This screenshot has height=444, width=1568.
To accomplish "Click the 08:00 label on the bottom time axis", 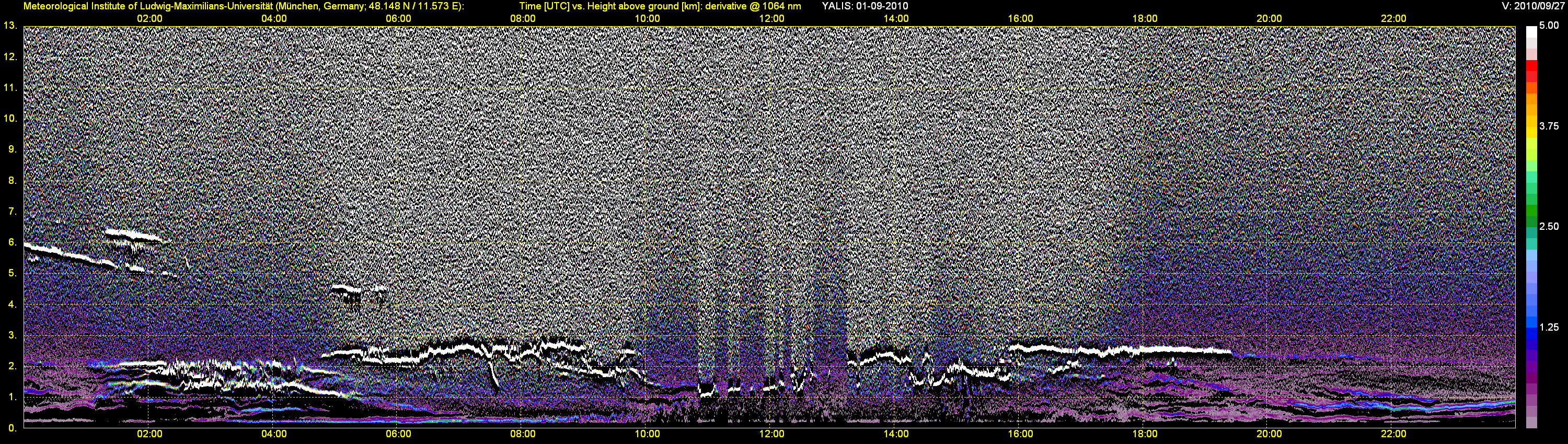I will pos(523,434).
